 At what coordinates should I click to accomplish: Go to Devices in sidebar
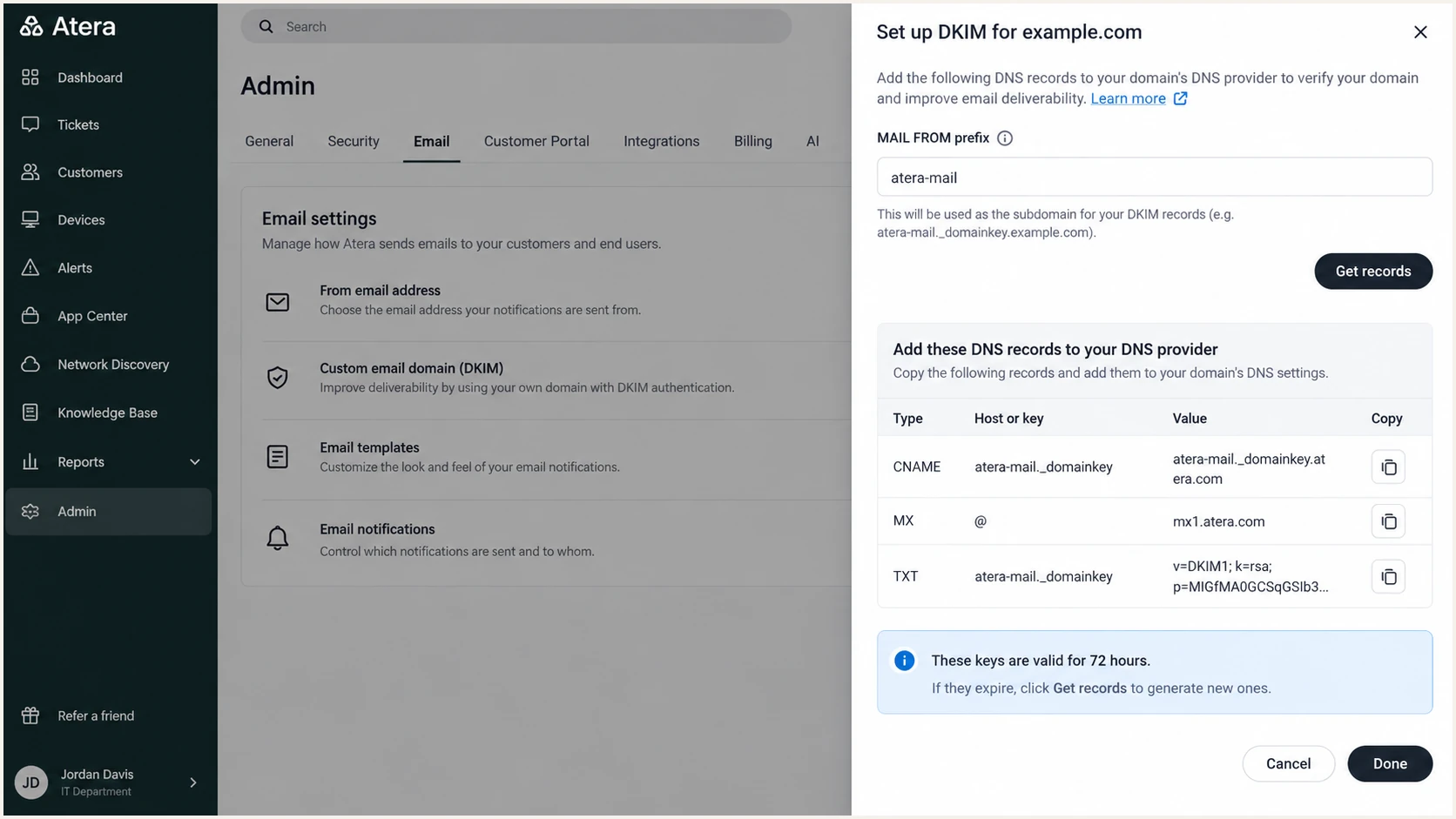click(x=81, y=220)
